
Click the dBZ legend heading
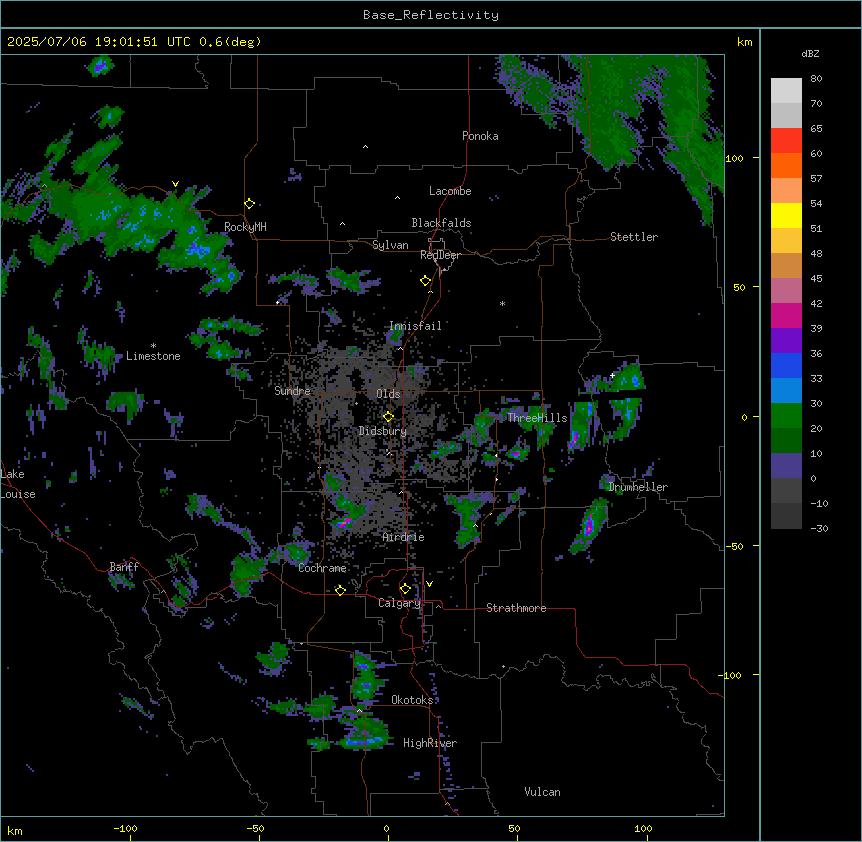810,53
